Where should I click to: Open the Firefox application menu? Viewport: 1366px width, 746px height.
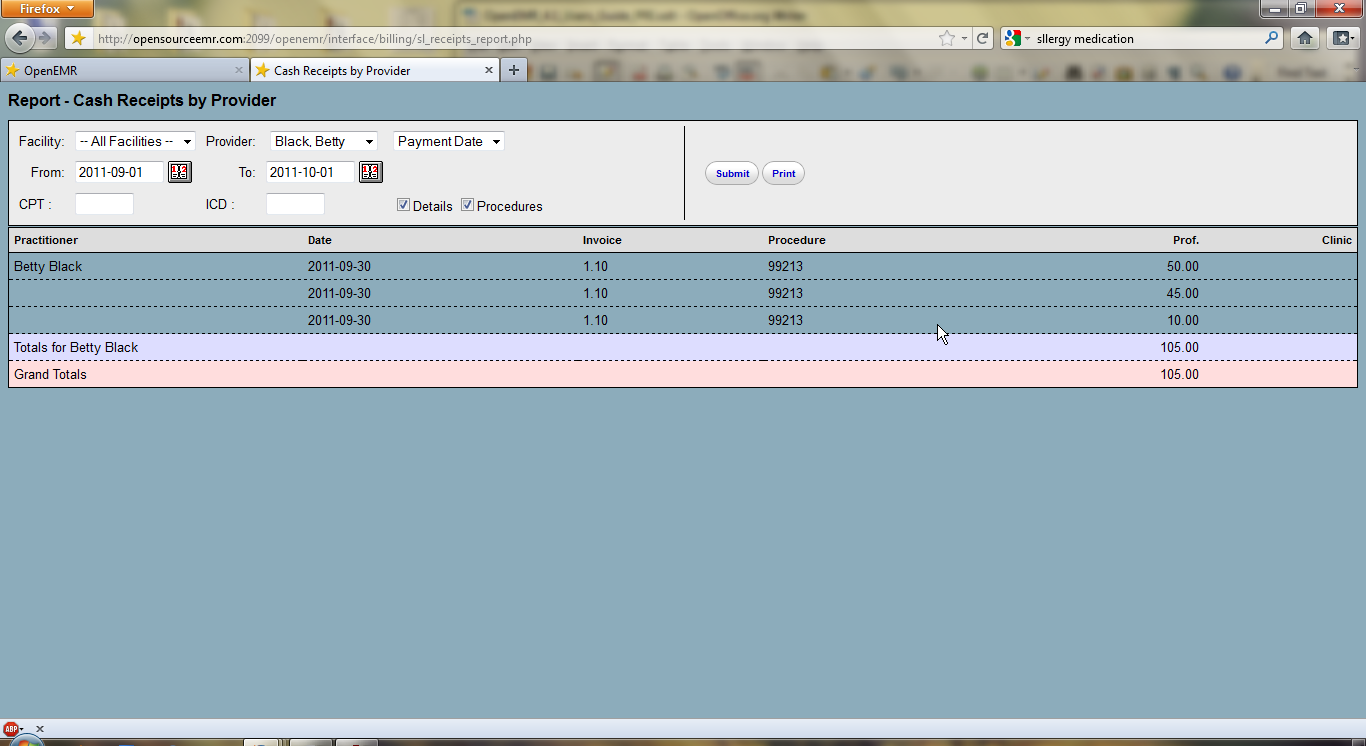tap(47, 9)
